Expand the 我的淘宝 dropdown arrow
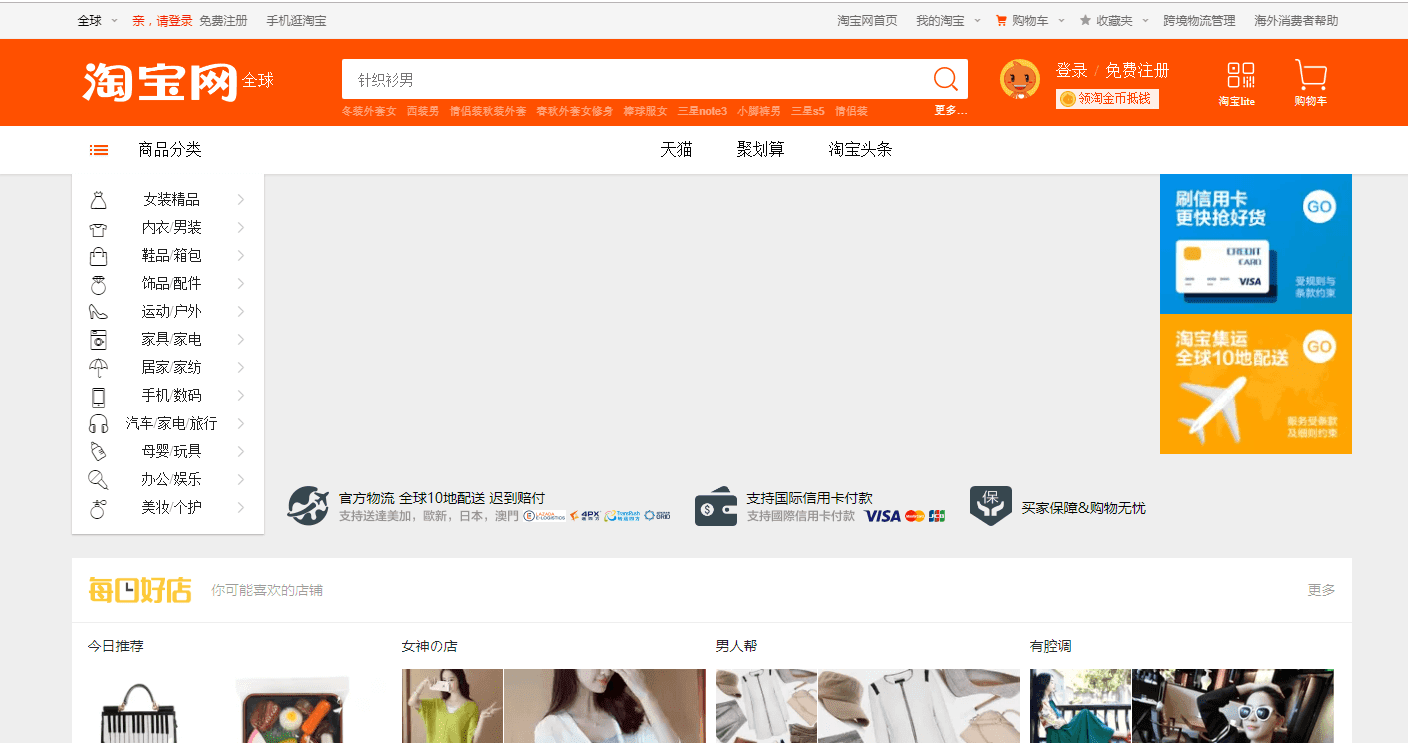This screenshot has width=1408, height=743. pos(975,20)
